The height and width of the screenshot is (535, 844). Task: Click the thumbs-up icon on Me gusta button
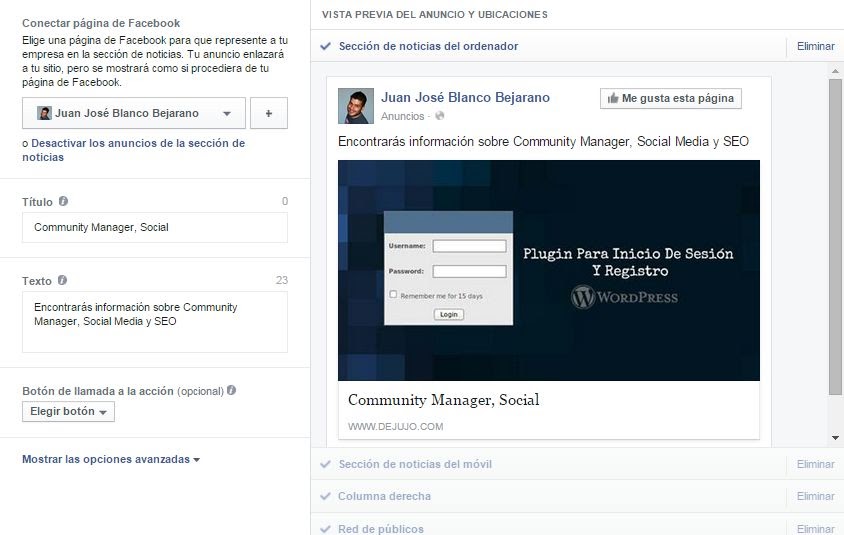613,98
